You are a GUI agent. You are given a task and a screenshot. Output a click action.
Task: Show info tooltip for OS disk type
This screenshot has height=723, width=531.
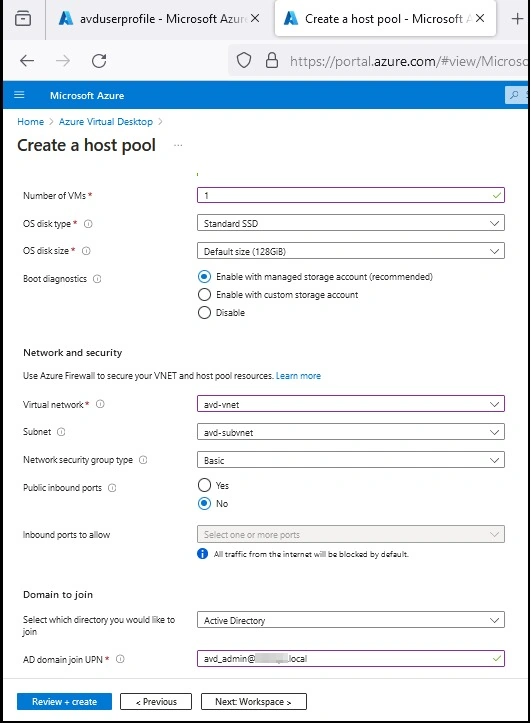pos(88,224)
